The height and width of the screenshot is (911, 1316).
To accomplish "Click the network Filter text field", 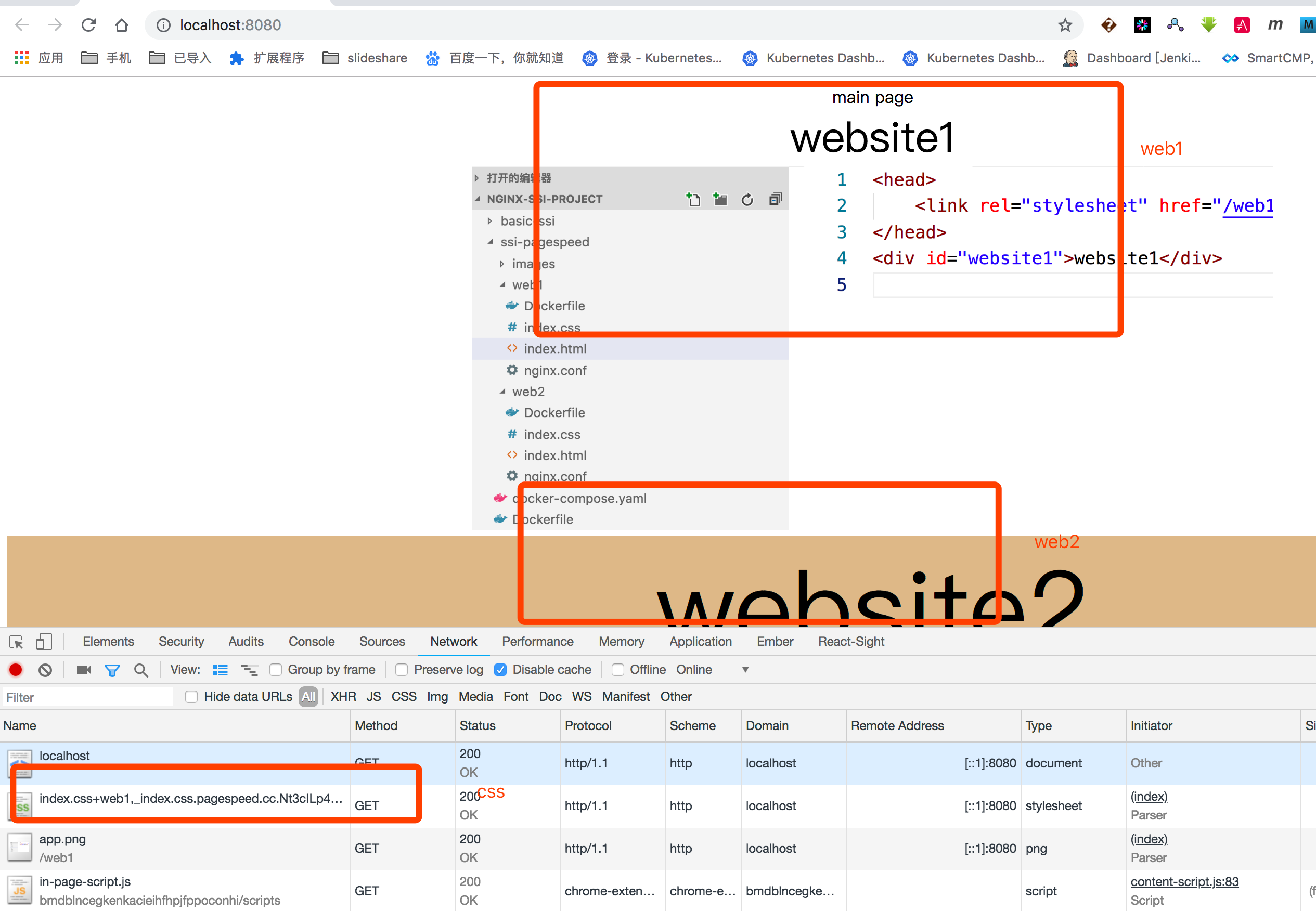I will pyautogui.click(x=87, y=697).
